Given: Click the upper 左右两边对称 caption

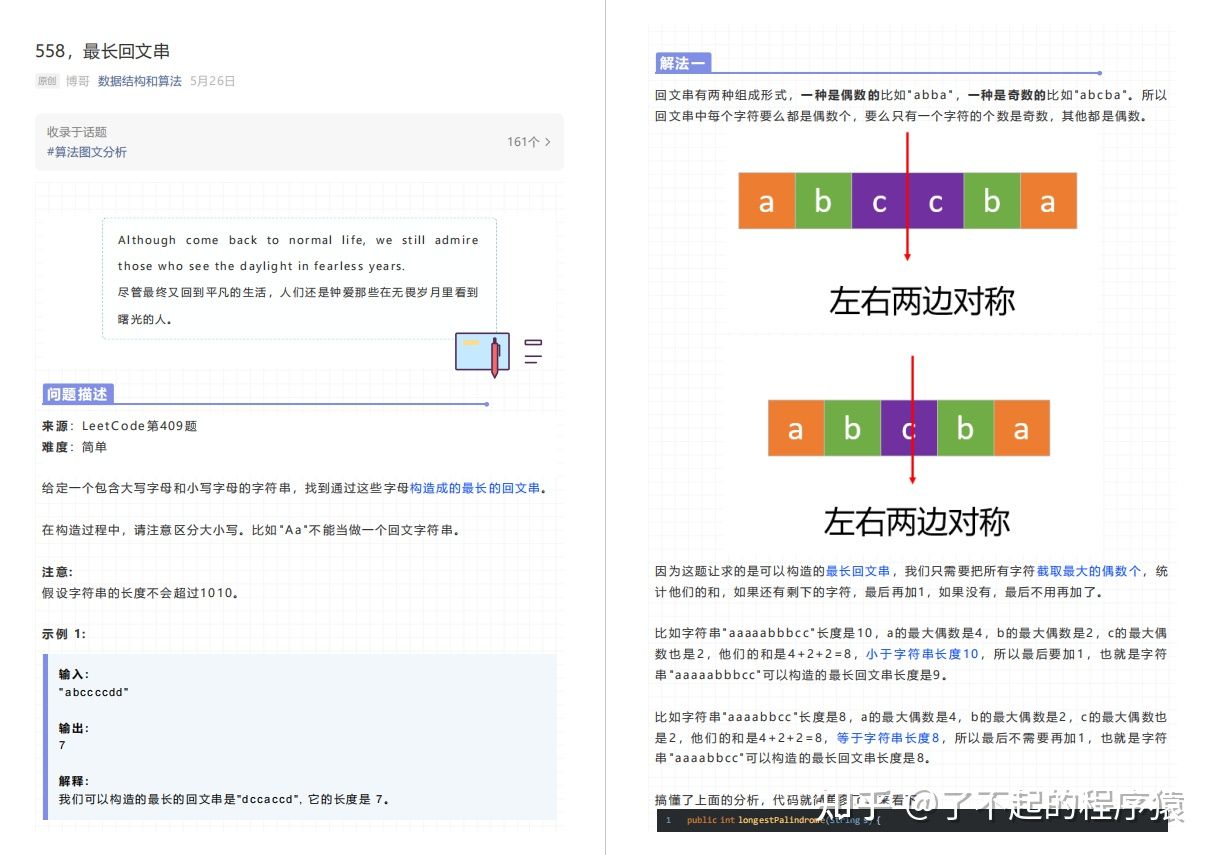Looking at the screenshot, I should [921, 301].
